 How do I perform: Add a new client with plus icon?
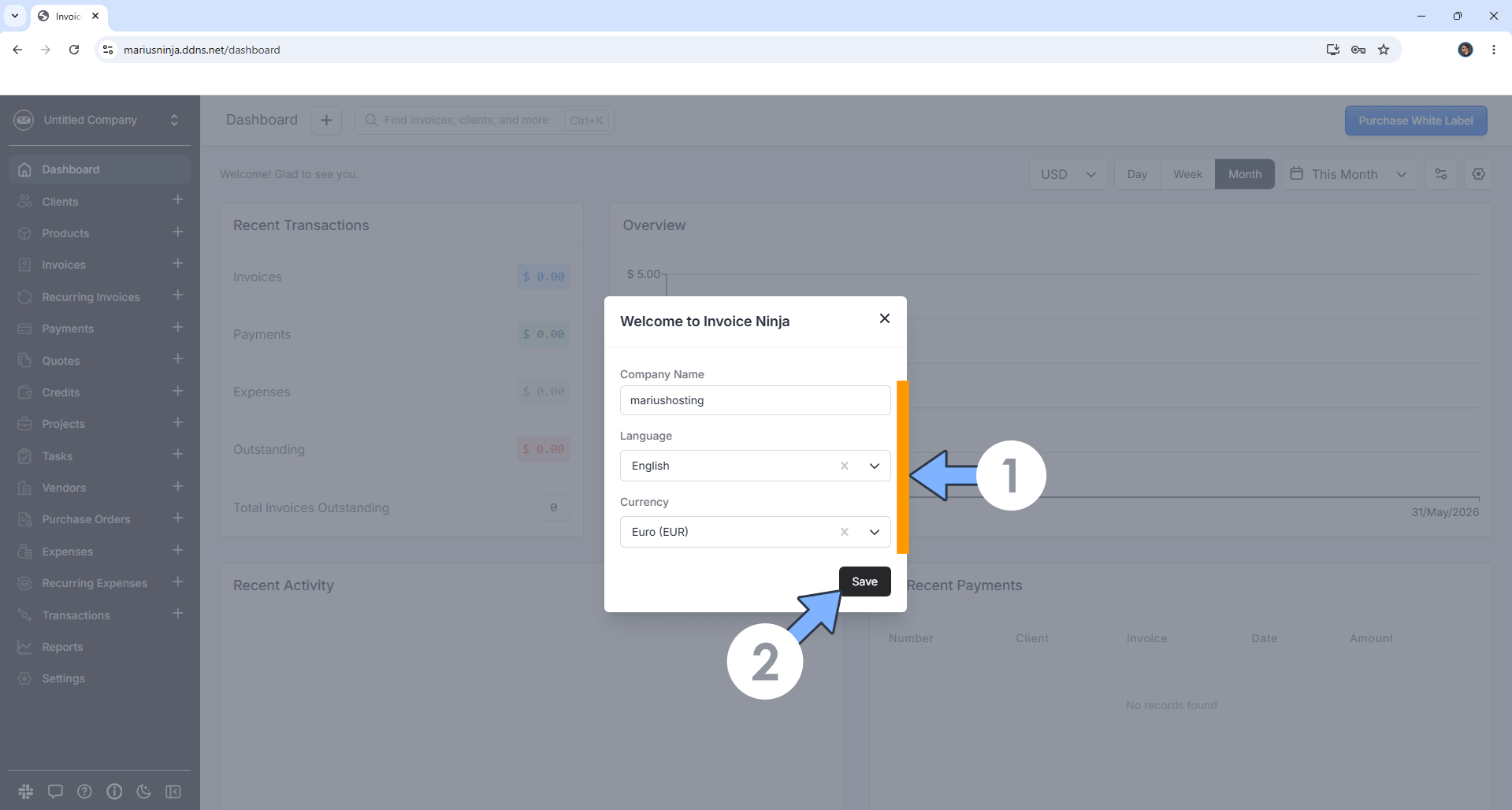[177, 200]
